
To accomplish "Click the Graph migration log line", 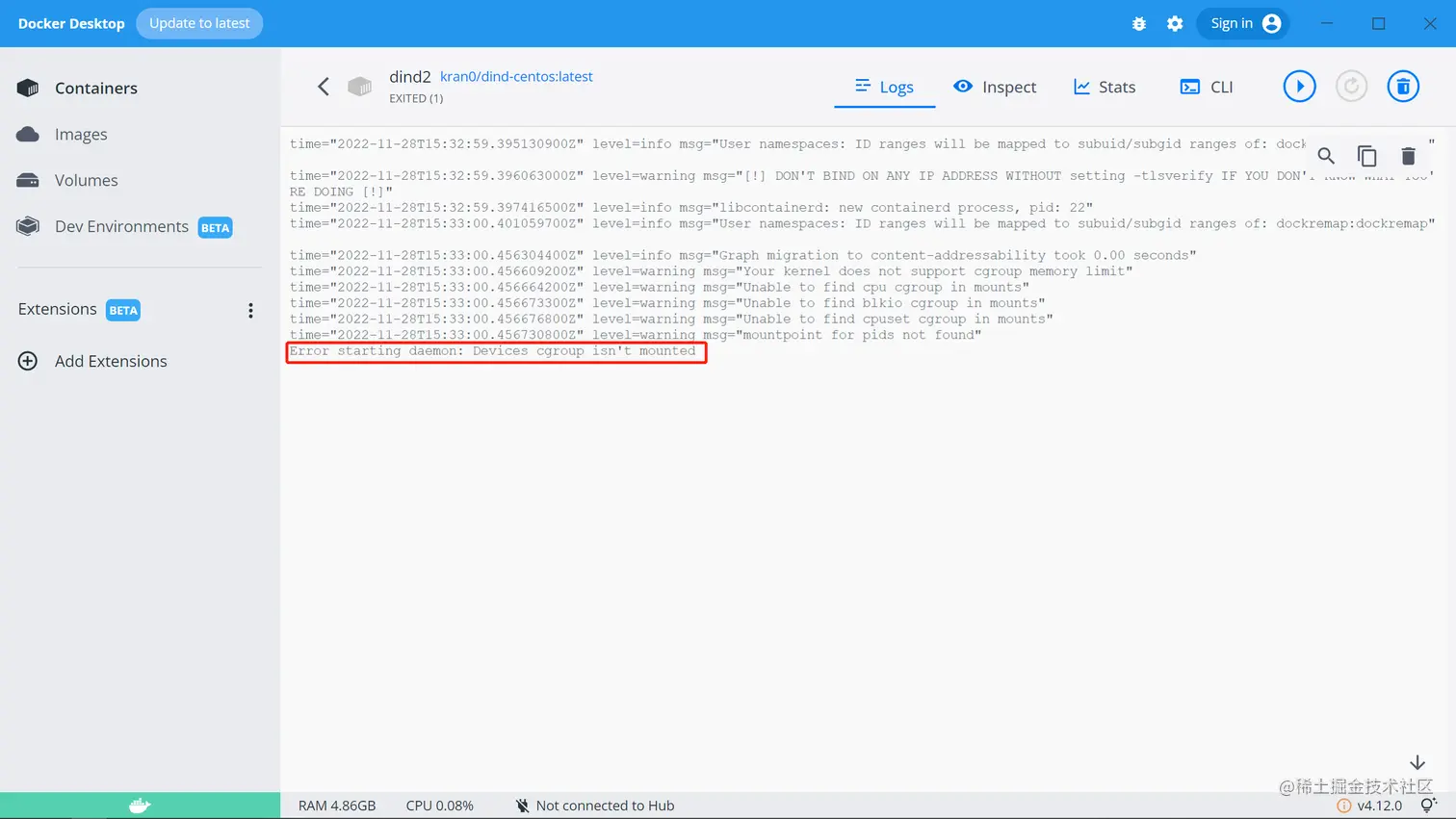I will [x=742, y=255].
